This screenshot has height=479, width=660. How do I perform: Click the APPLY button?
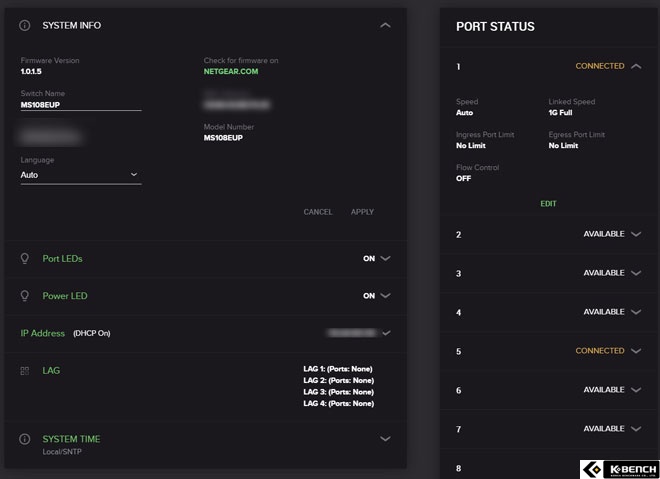pos(362,212)
